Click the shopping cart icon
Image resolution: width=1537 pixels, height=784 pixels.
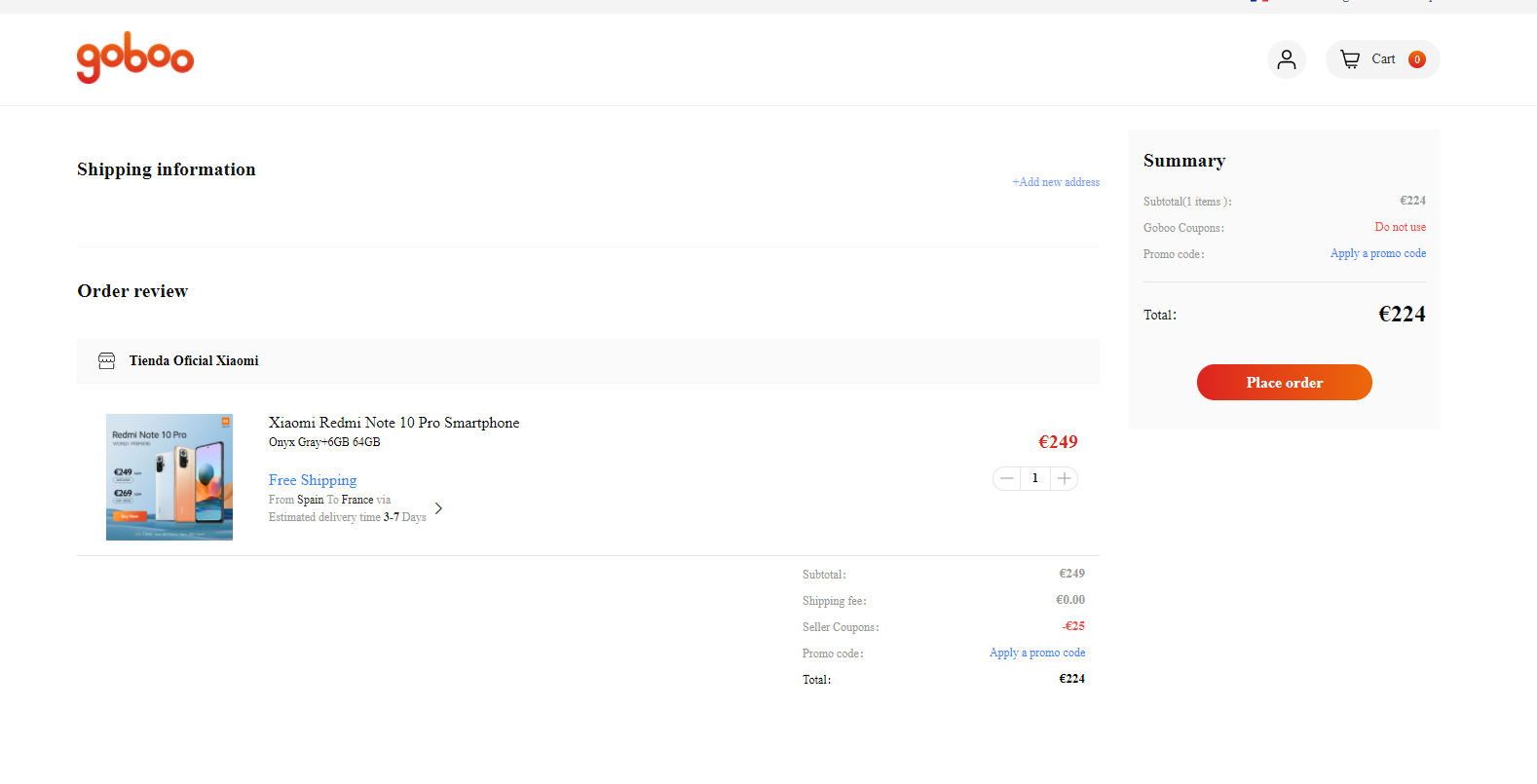click(x=1350, y=59)
